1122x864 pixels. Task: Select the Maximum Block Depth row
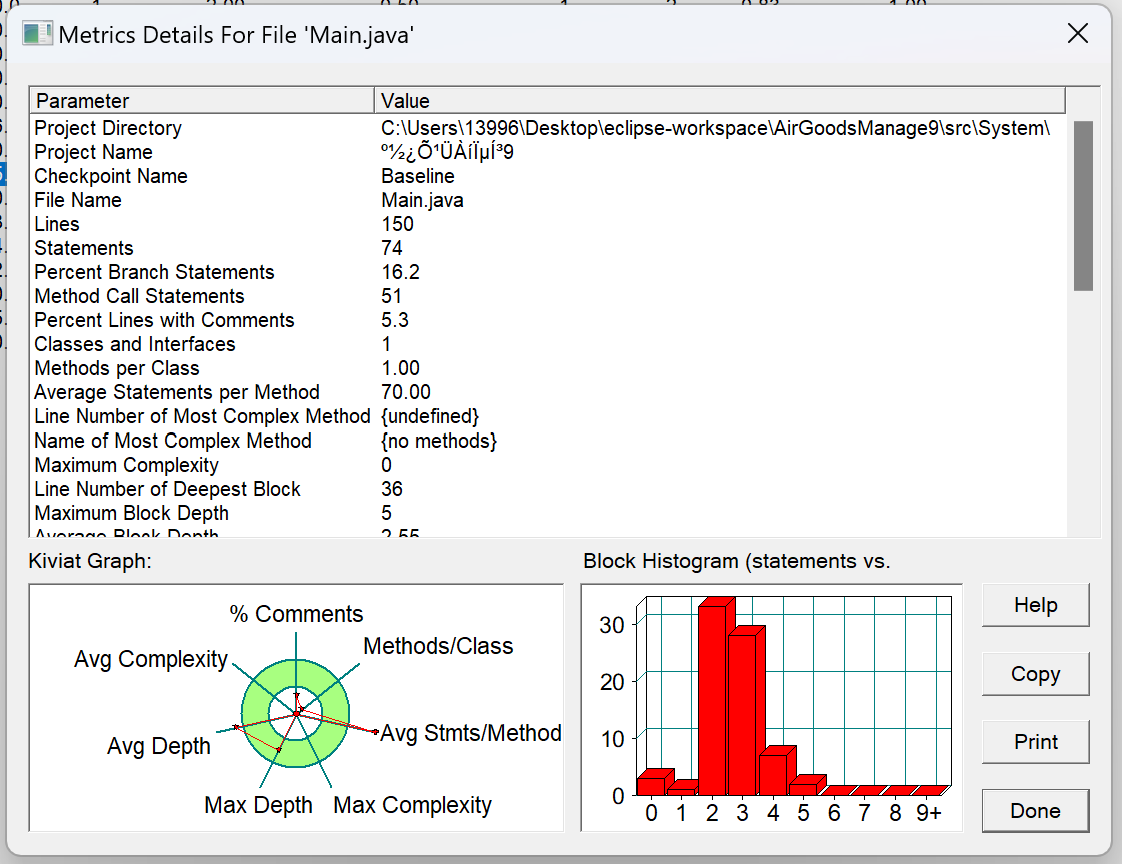[x=548, y=513]
